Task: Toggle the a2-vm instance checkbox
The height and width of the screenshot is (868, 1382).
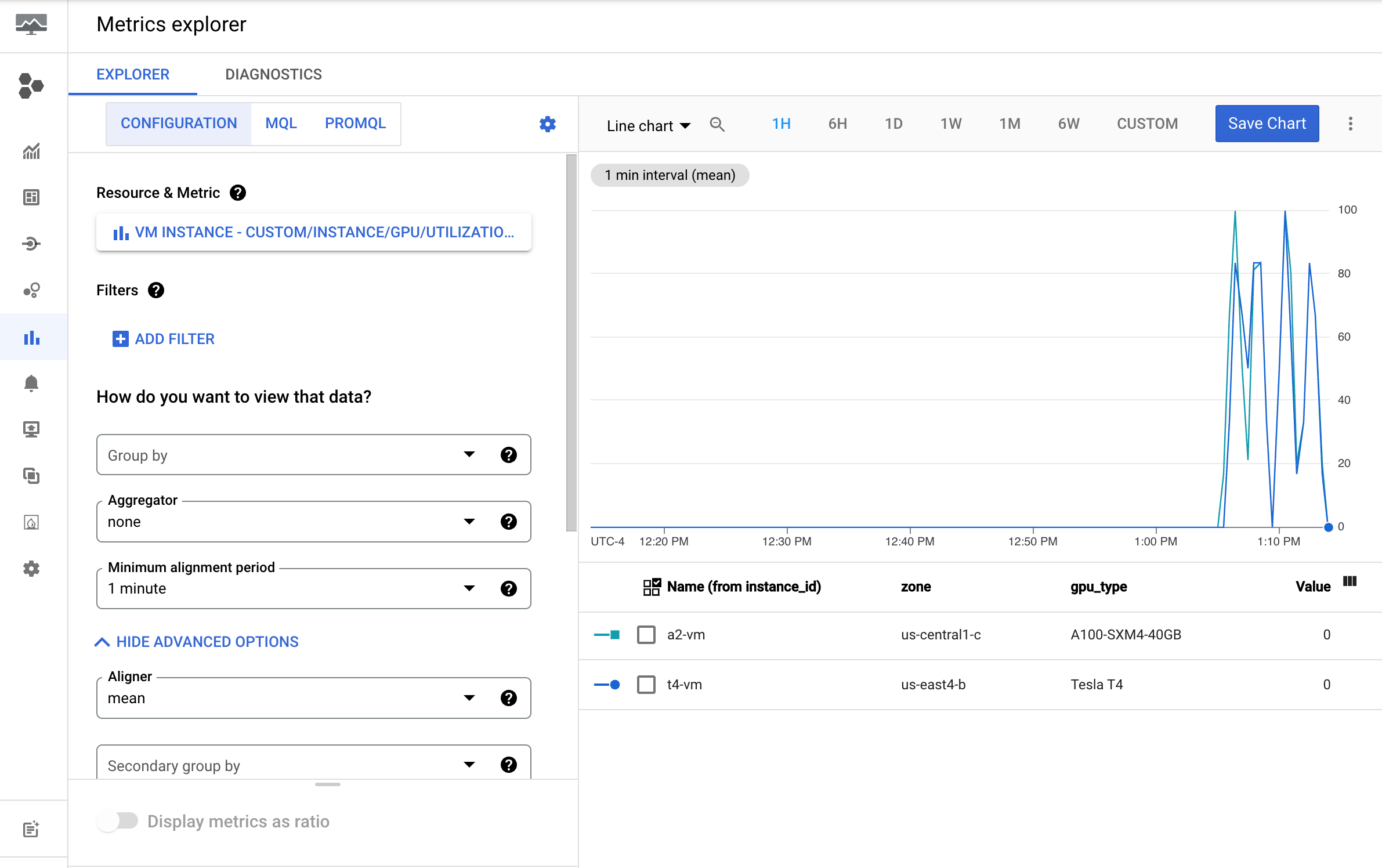Action: tap(646, 635)
